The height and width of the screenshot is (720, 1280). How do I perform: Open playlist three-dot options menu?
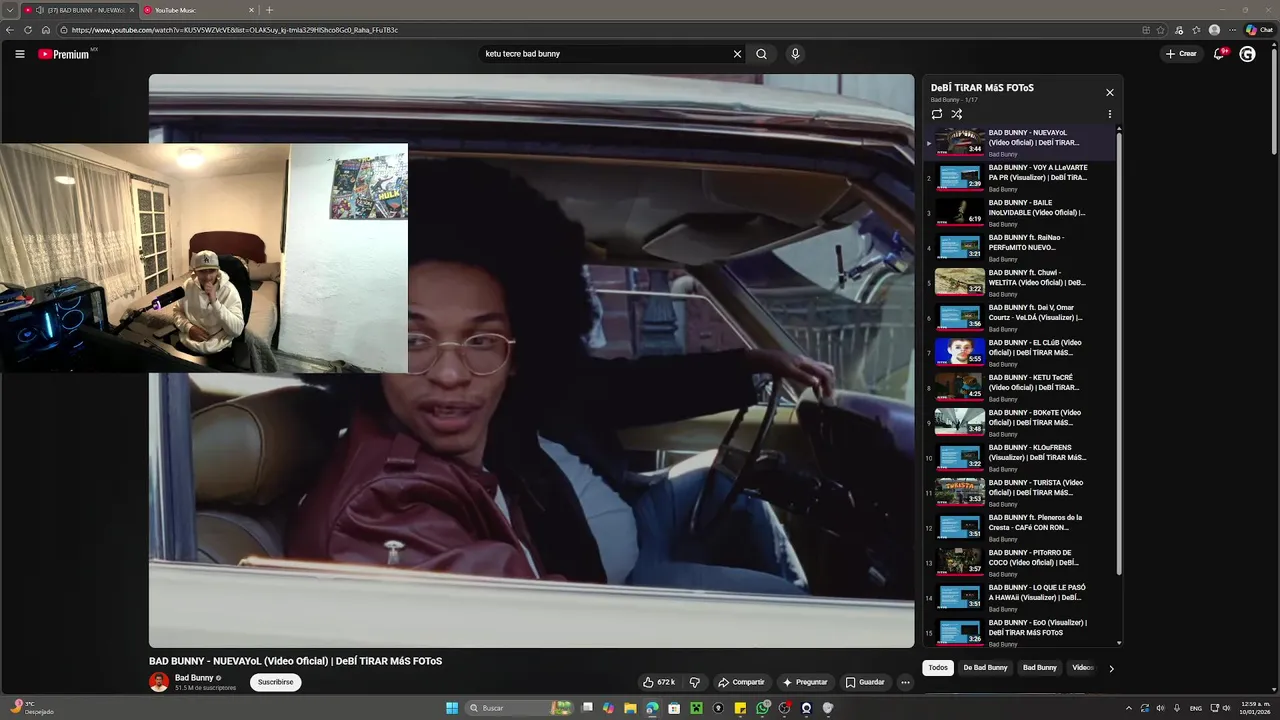[x=1109, y=114]
